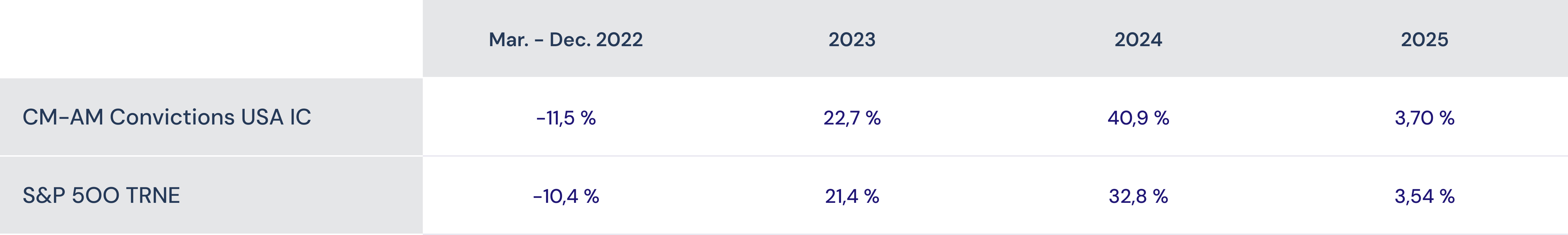Click the S&P text in the benchmark row
The height and width of the screenshot is (235, 1568).
44,195
